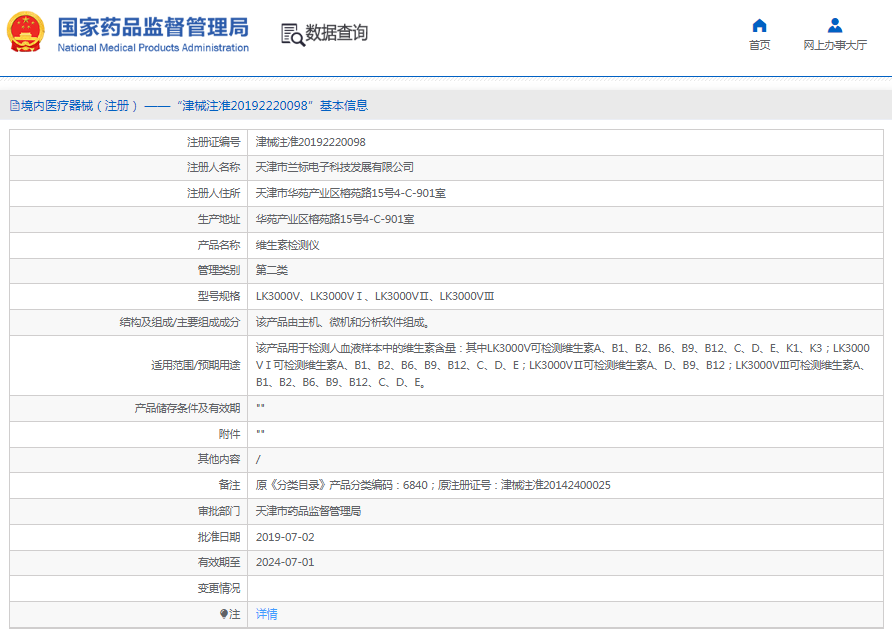Select the 适用范围/预期用途 row label
The image size is (892, 637).
196,365
